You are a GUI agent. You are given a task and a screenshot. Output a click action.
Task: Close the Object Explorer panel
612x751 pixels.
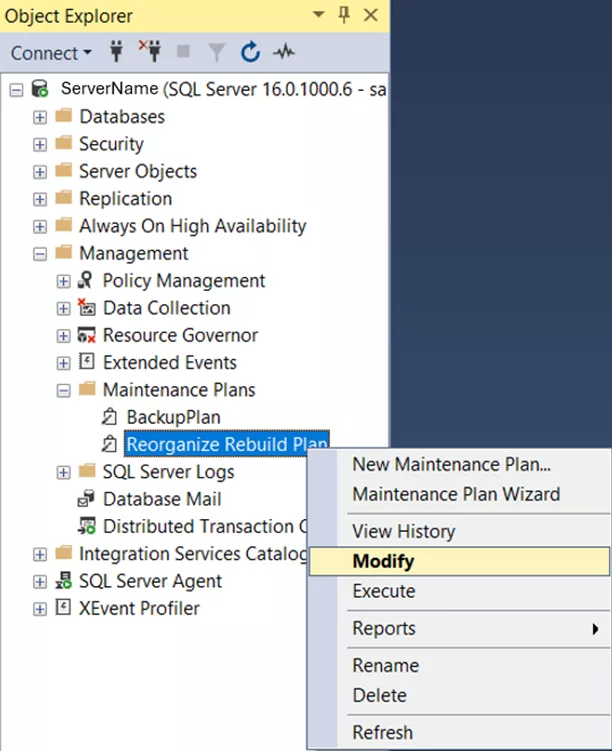371,15
